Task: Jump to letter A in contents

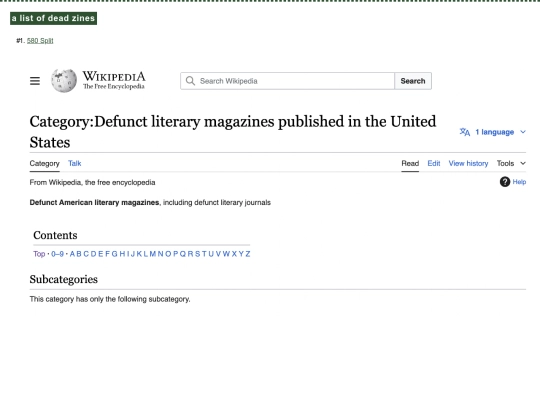Action: [72, 254]
